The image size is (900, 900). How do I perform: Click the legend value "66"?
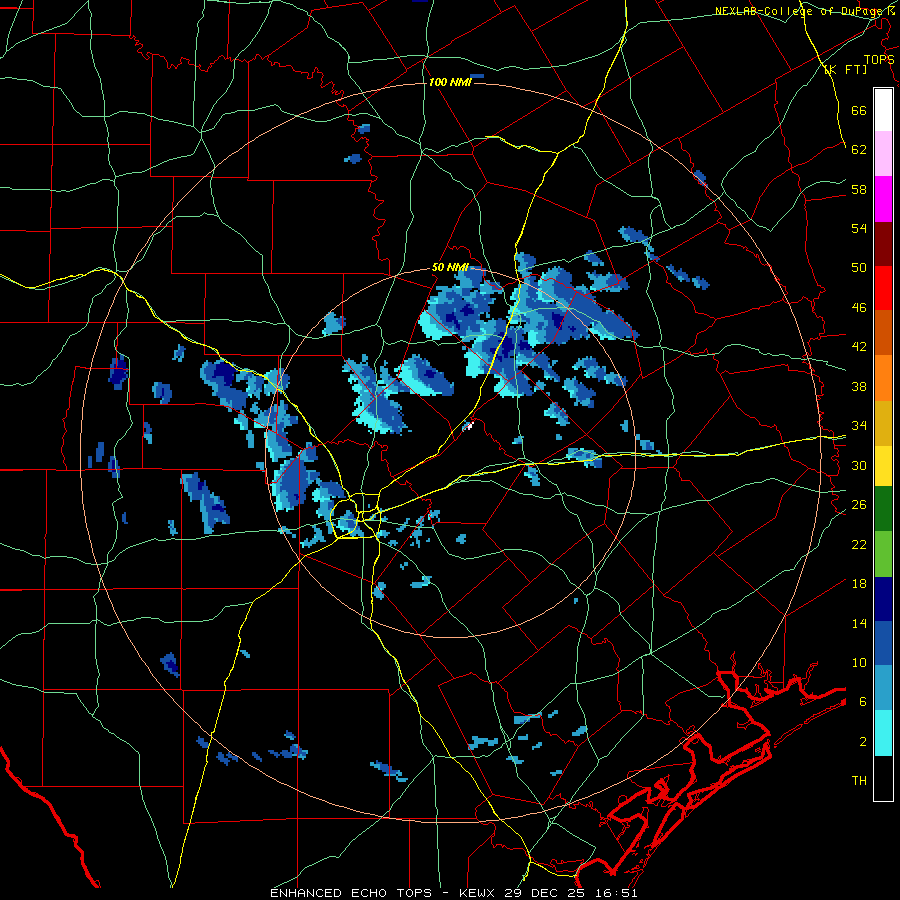click(x=859, y=110)
